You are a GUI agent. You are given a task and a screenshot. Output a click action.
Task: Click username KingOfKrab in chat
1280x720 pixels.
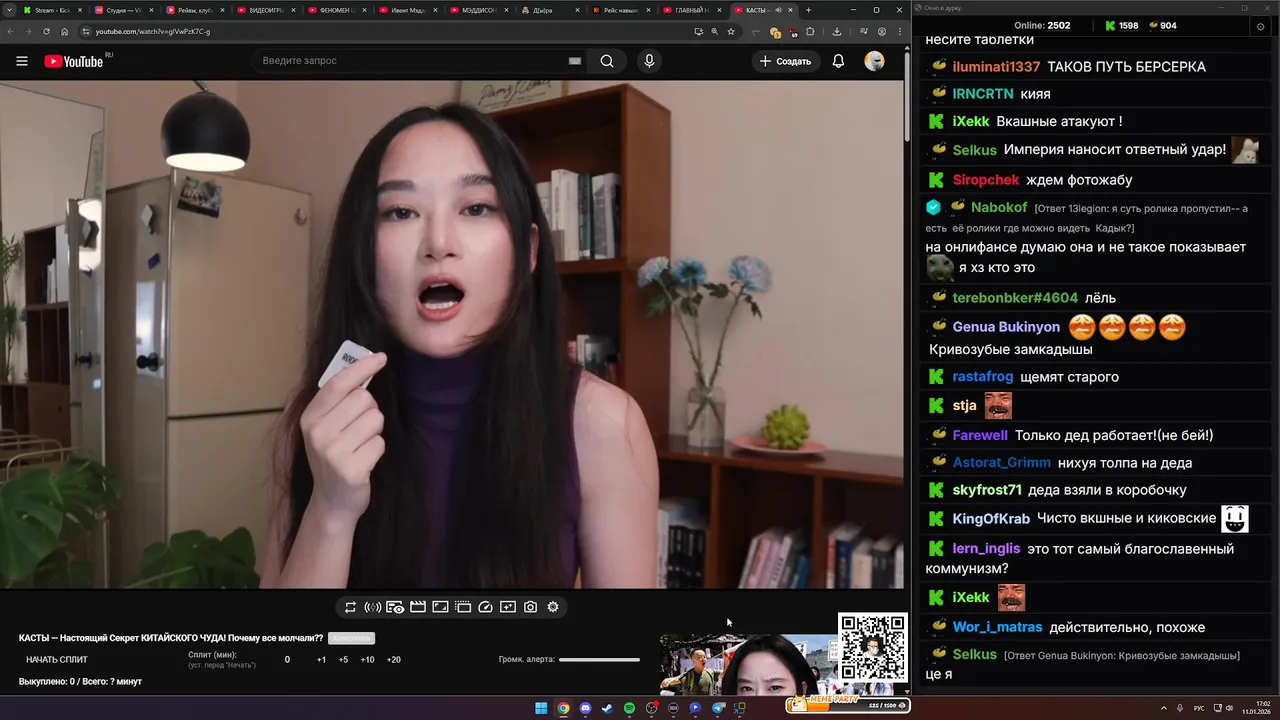(x=991, y=519)
